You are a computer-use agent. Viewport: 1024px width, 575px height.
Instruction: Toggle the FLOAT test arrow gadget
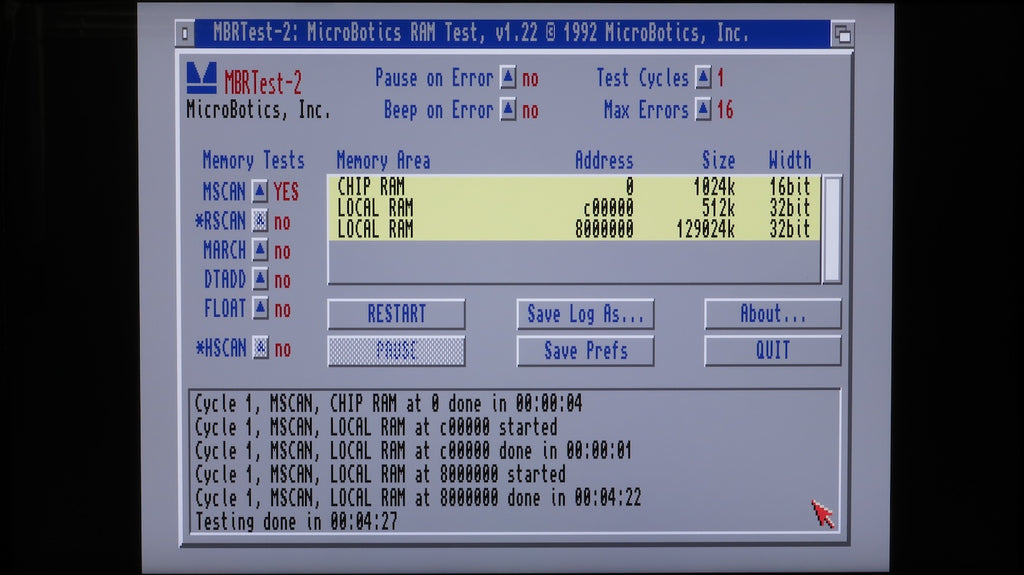[x=260, y=310]
